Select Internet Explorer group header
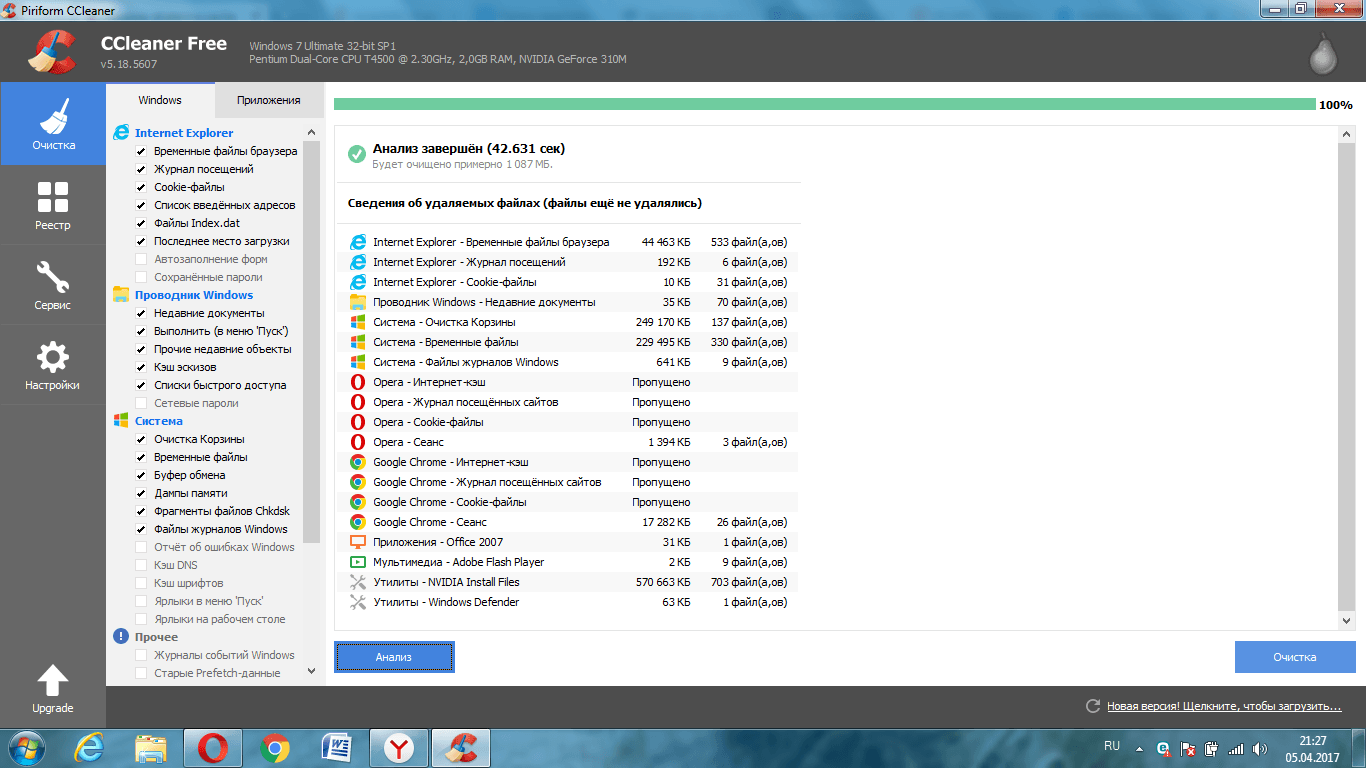The image size is (1366, 768). pos(184,132)
